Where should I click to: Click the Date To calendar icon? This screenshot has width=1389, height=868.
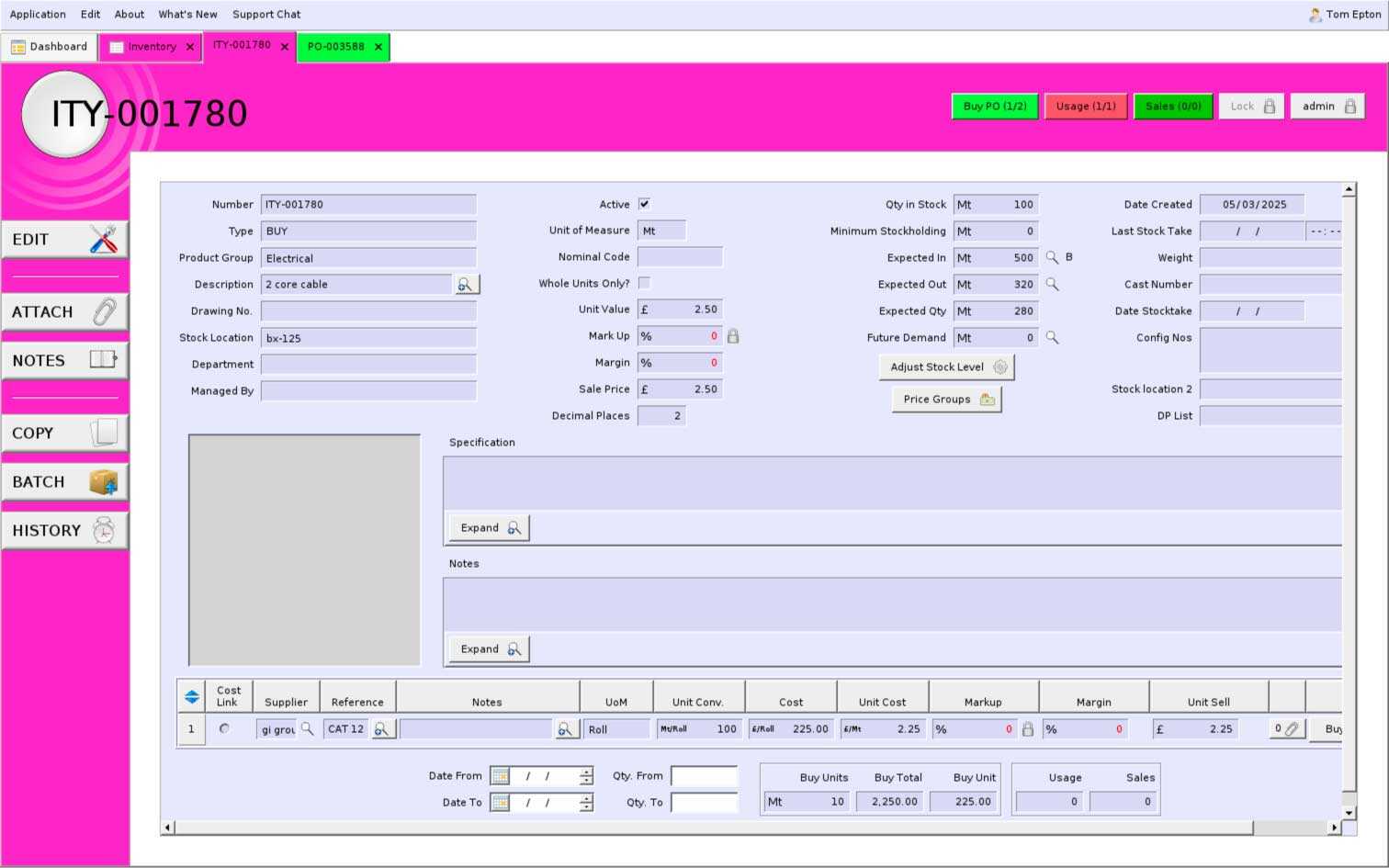click(x=500, y=803)
